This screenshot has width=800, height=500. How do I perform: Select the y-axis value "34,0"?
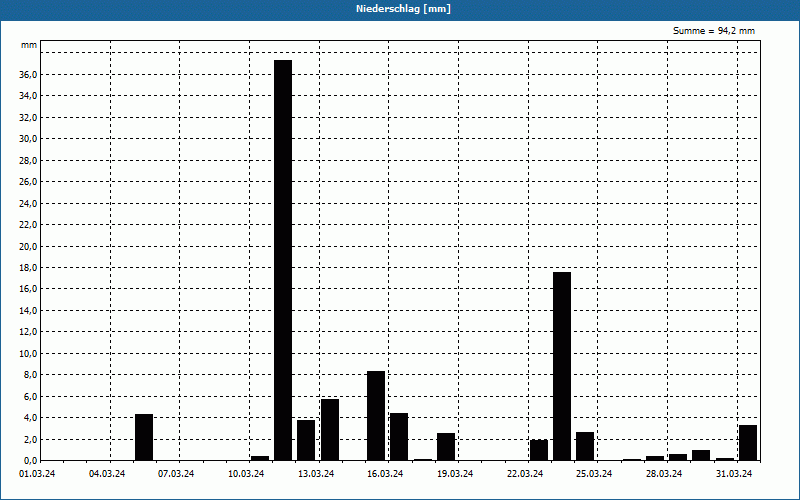(x=28, y=96)
